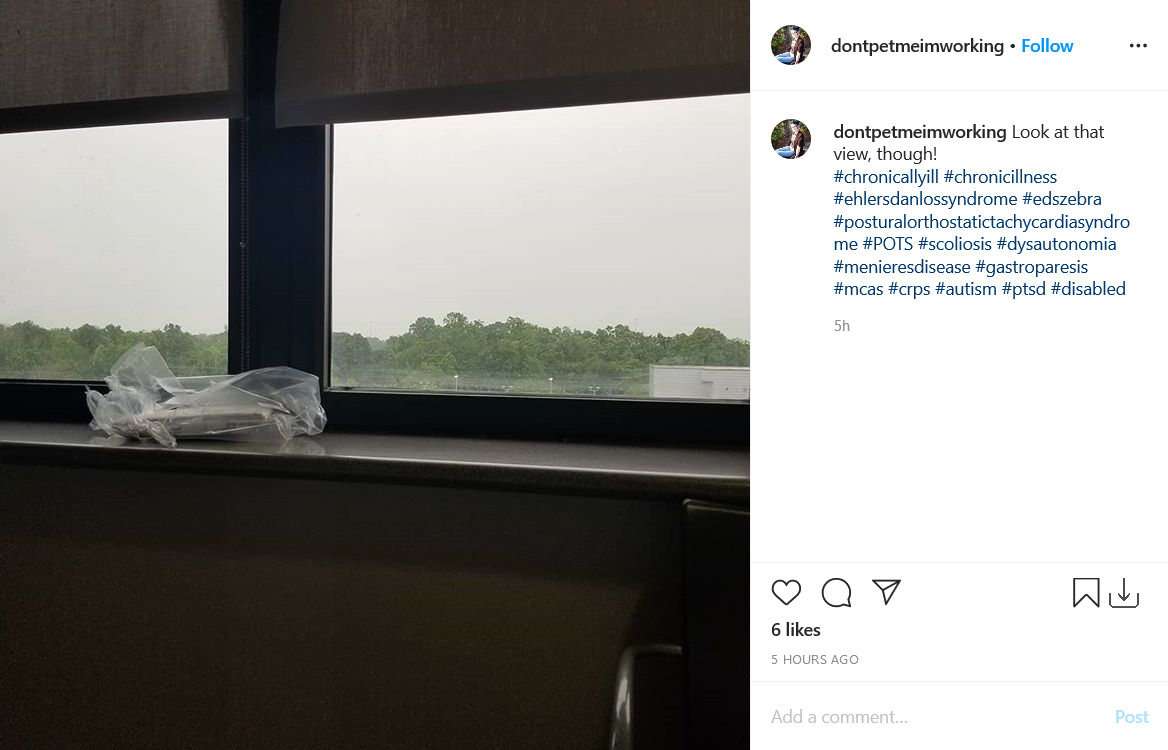Submit the comment with Post

point(1132,716)
